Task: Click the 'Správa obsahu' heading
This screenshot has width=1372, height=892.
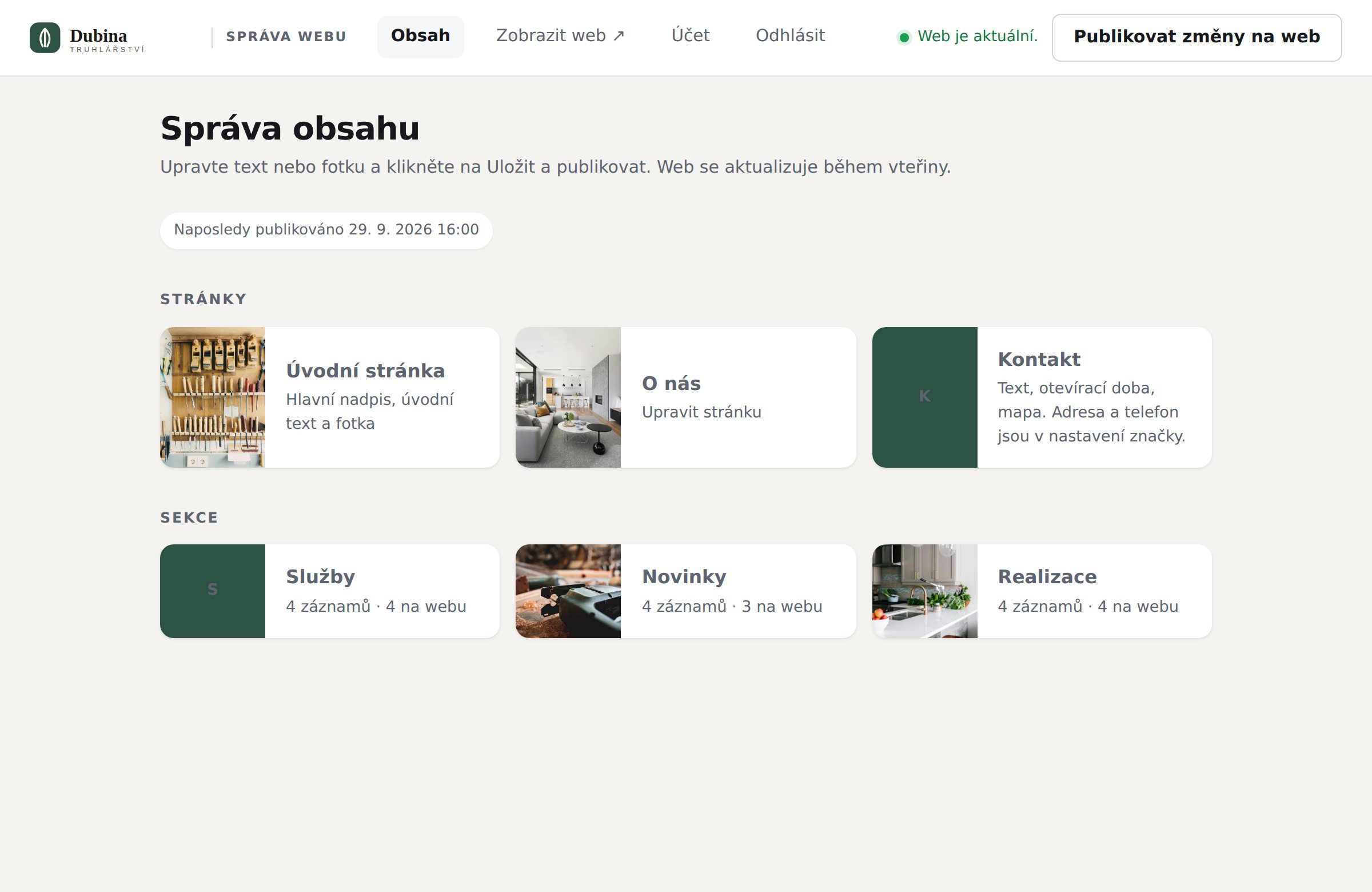Action: coord(290,128)
